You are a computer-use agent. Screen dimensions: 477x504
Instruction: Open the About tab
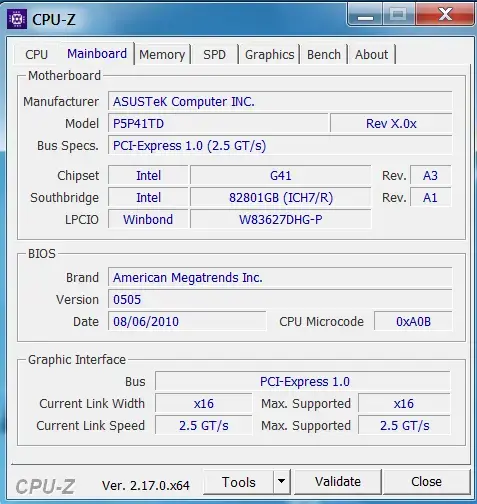pyautogui.click(x=371, y=55)
